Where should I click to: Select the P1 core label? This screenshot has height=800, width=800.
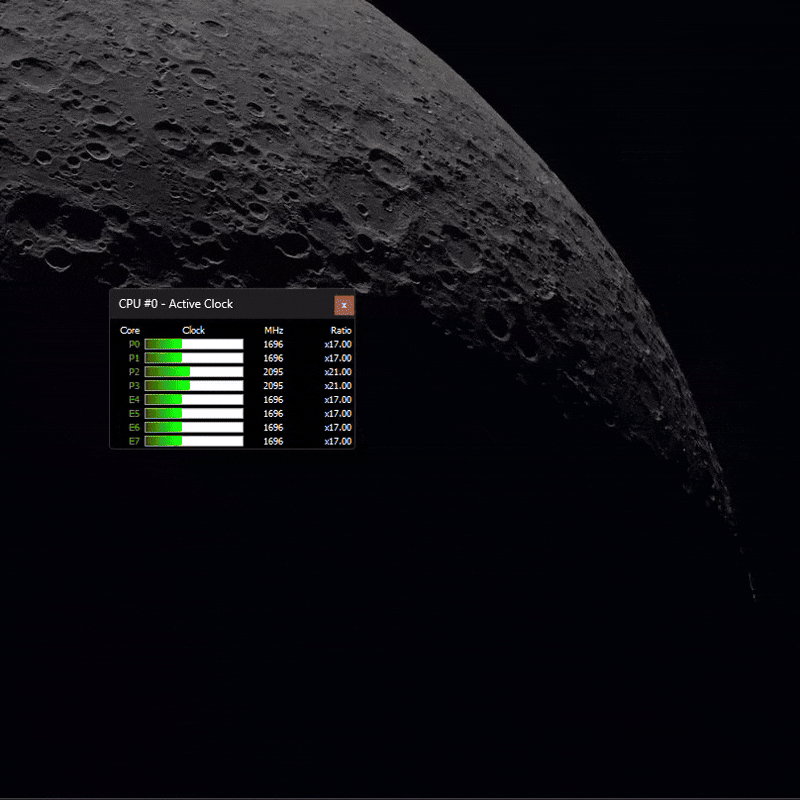(x=134, y=358)
